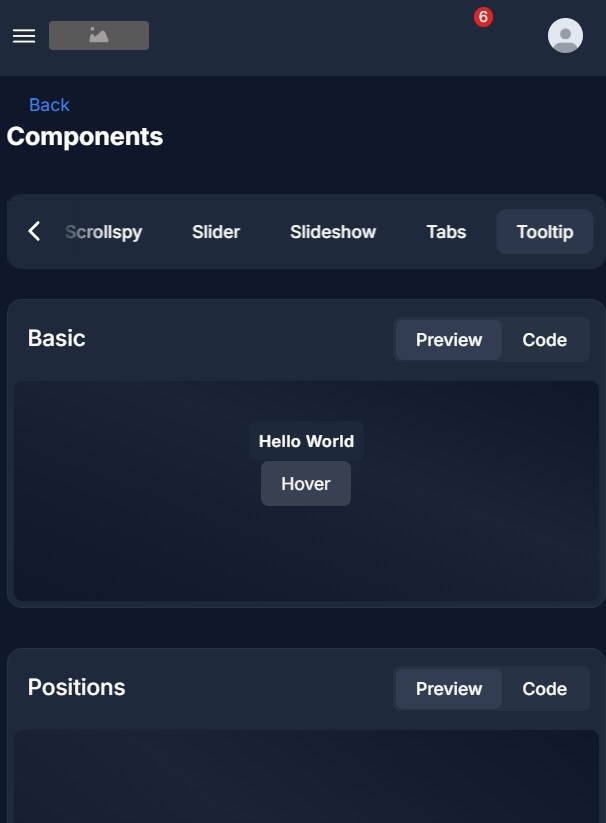Show Preview in the Basic section
606x823 pixels.
click(449, 340)
